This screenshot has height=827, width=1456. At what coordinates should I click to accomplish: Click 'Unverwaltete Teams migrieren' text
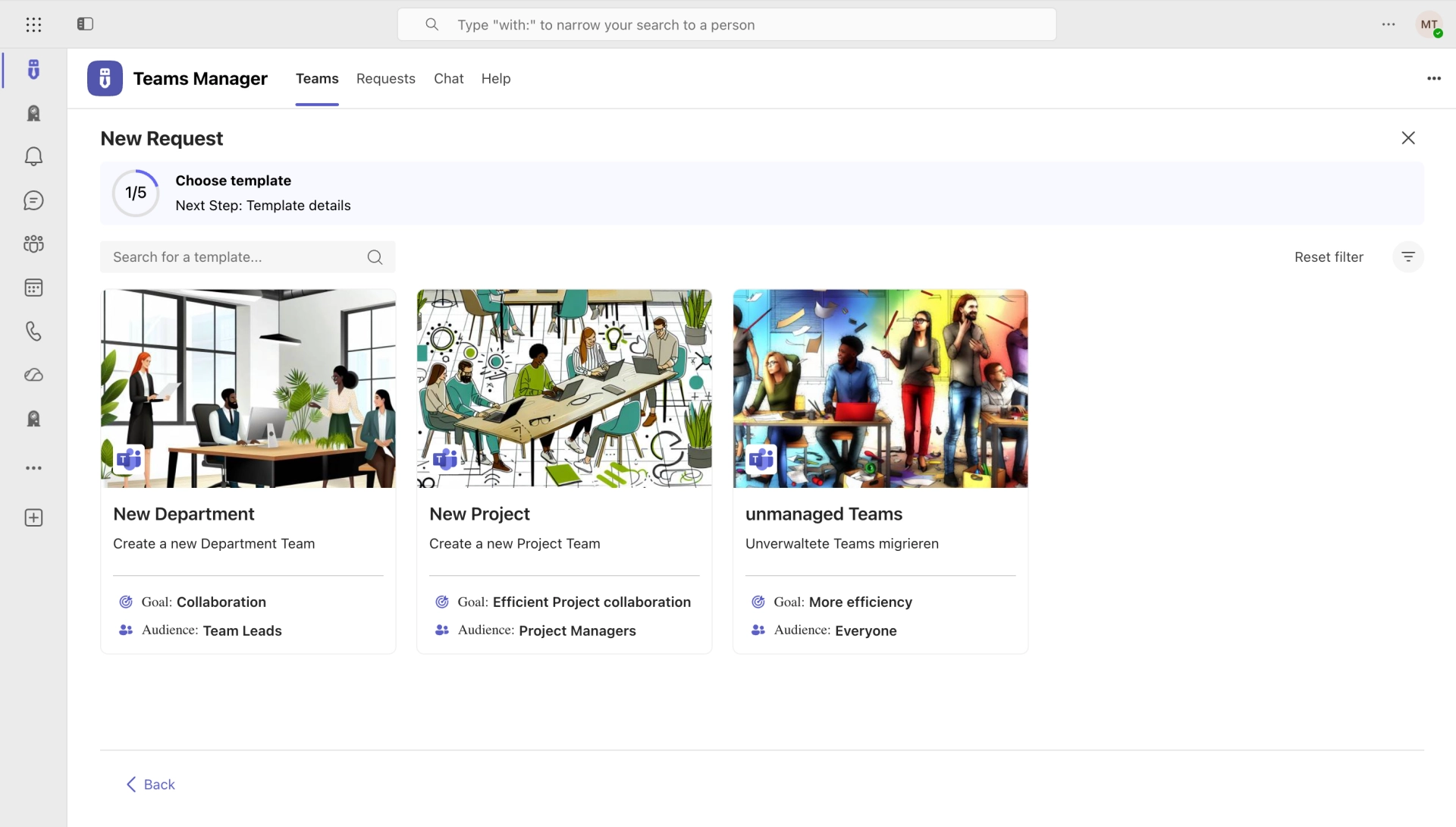click(842, 543)
